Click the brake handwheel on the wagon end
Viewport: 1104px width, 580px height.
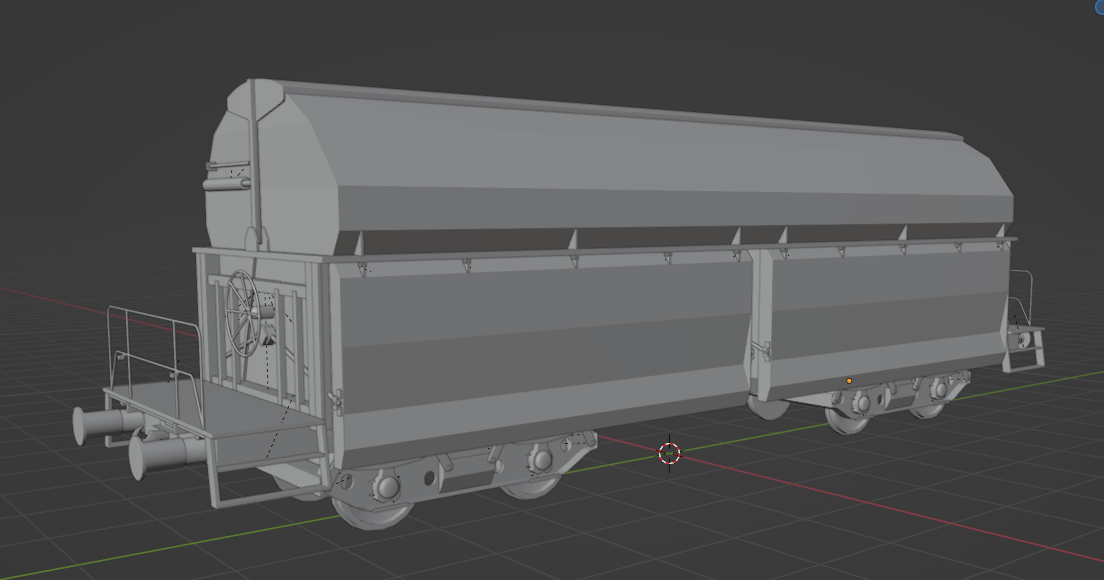point(242,313)
